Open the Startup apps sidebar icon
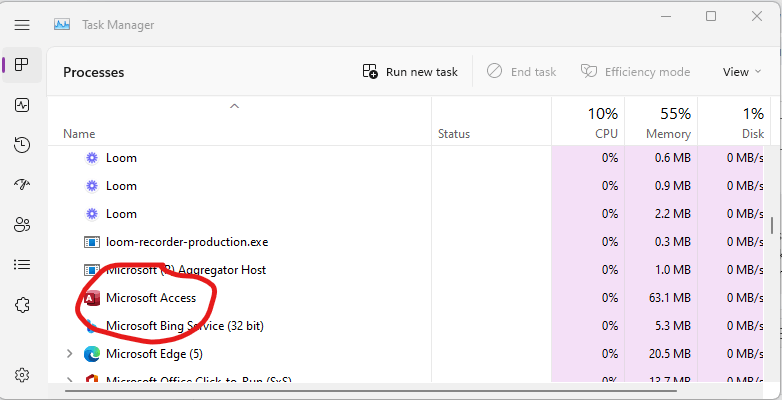The height and width of the screenshot is (400, 782). pyautogui.click(x=22, y=185)
